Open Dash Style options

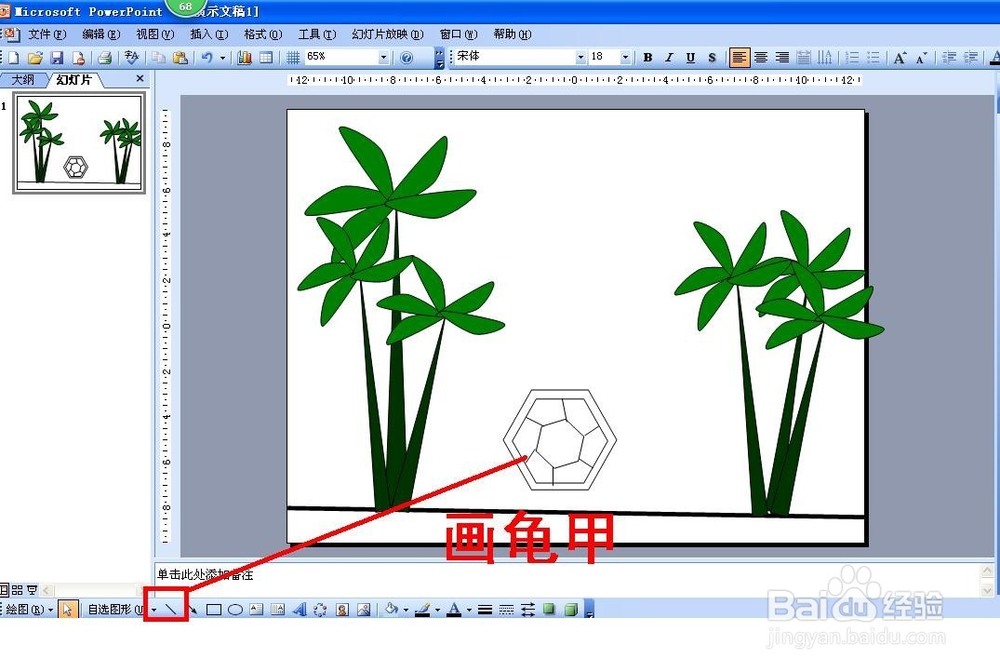coord(506,610)
